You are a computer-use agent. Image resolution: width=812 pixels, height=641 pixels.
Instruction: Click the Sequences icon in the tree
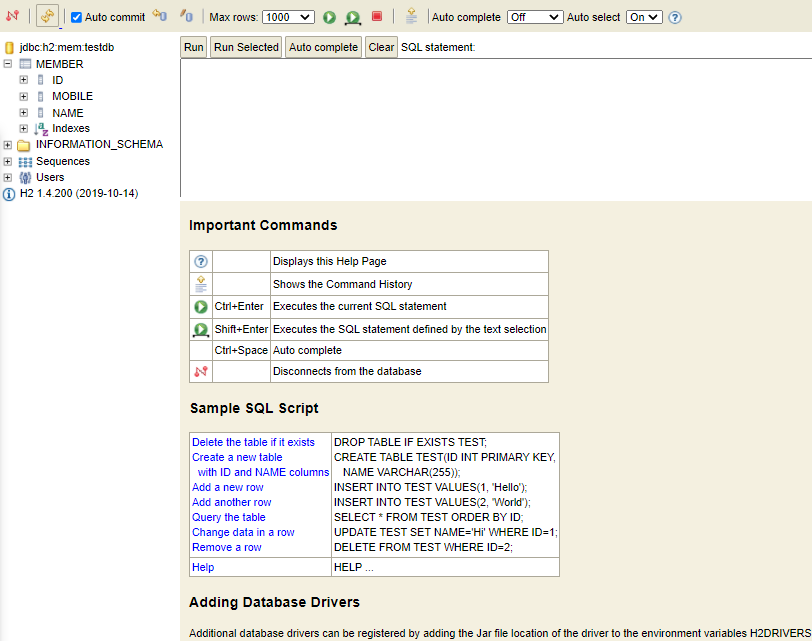pyautogui.click(x=25, y=162)
